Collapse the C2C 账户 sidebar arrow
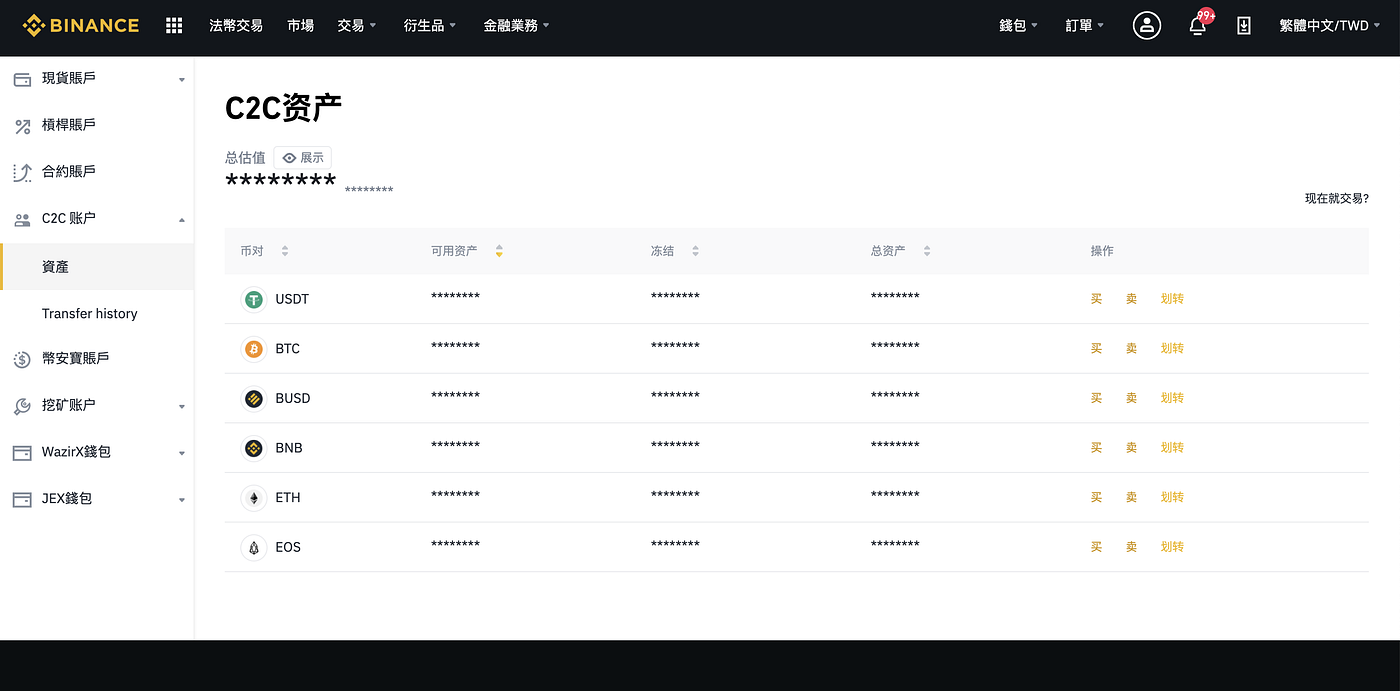This screenshot has height=691, width=1400. point(182,219)
